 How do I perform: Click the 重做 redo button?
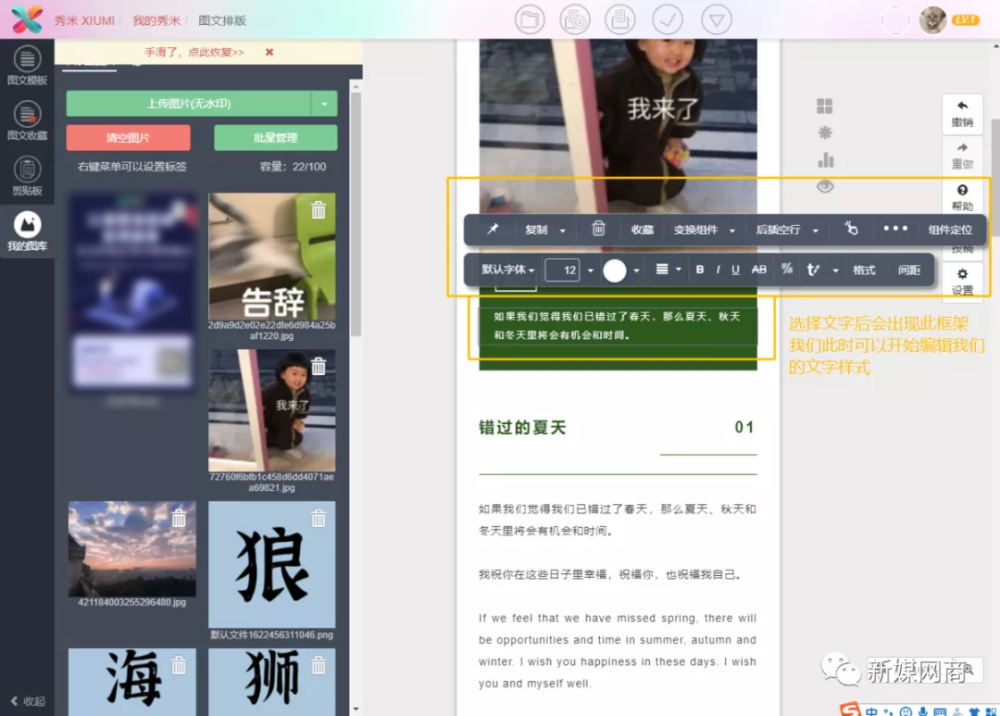click(962, 156)
